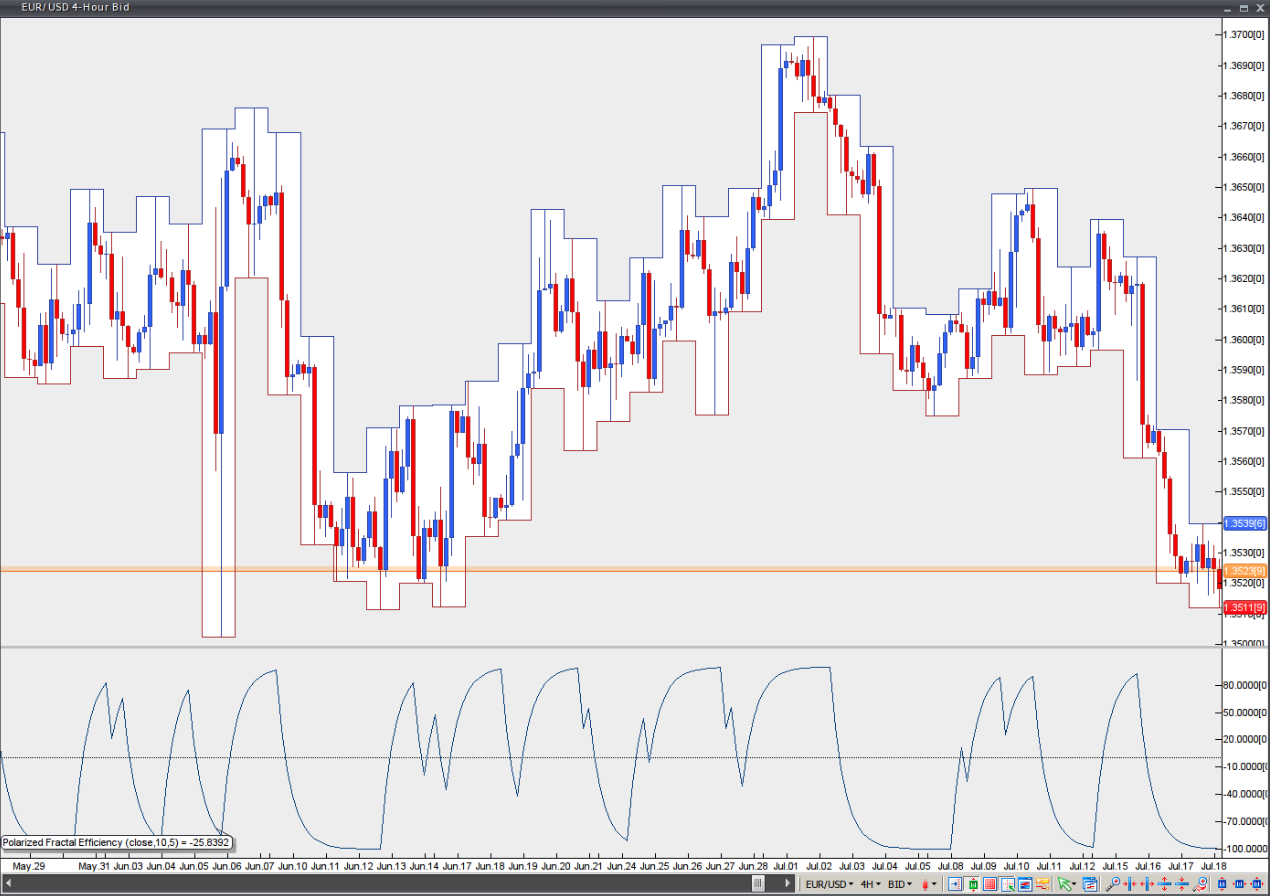1270x896 pixels.
Task: Toggle the red grid square icon
Action: pyautogui.click(x=990, y=884)
